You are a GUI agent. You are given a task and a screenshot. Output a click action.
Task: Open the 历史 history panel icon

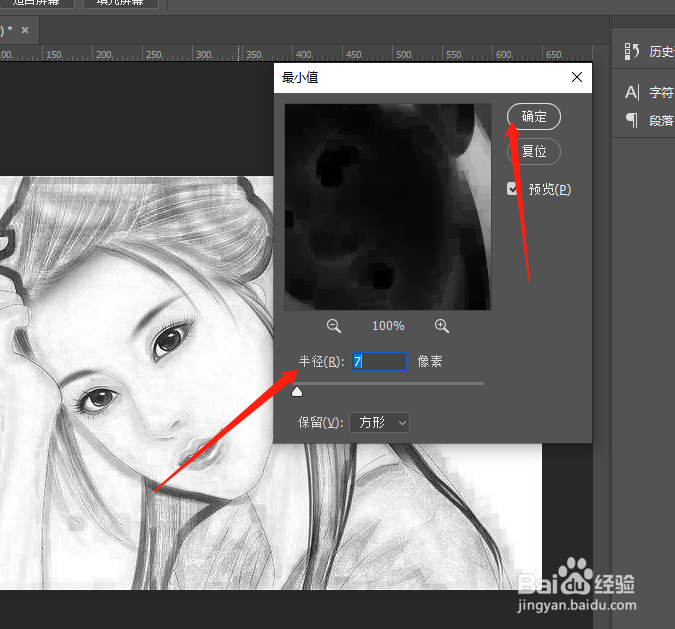tap(632, 51)
